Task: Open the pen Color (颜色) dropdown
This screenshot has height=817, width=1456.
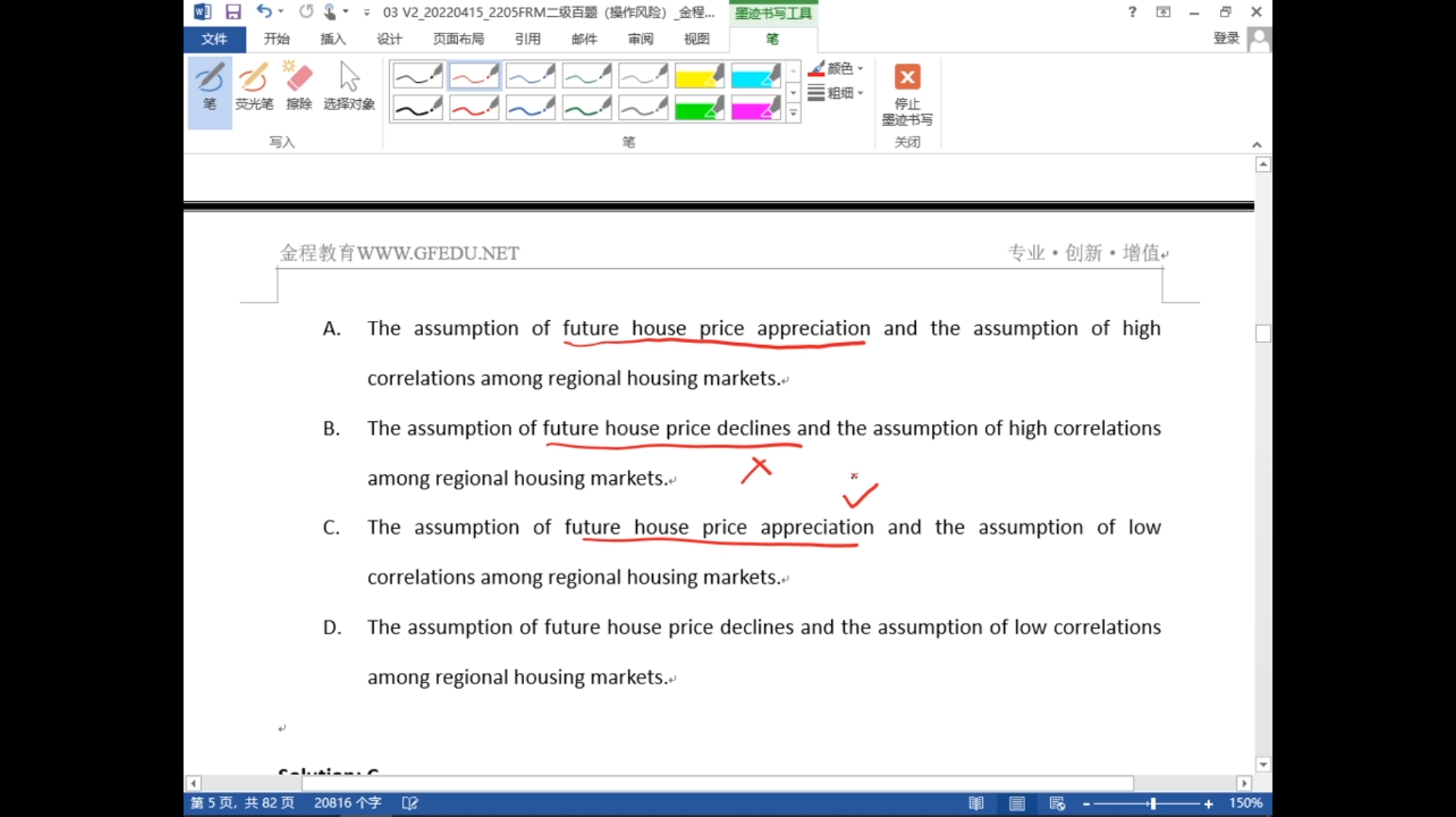Action: 837,69
